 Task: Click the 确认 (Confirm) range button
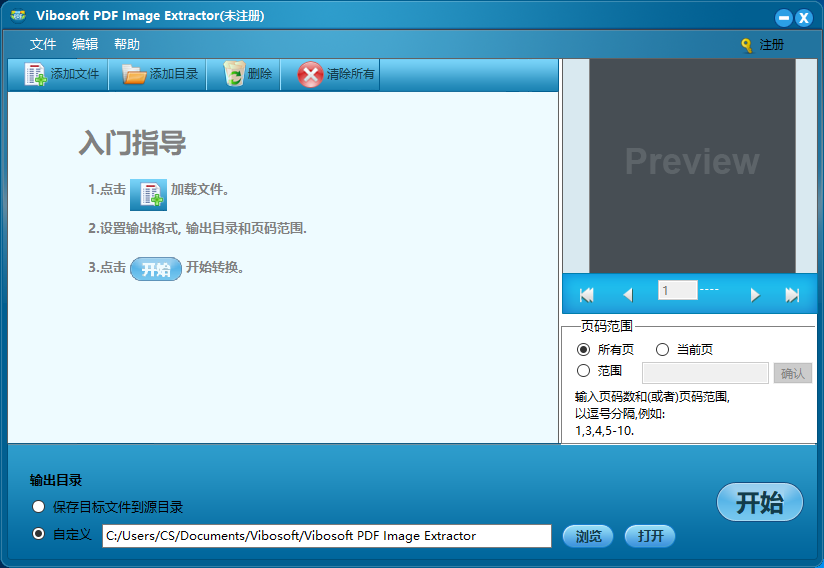coord(792,373)
